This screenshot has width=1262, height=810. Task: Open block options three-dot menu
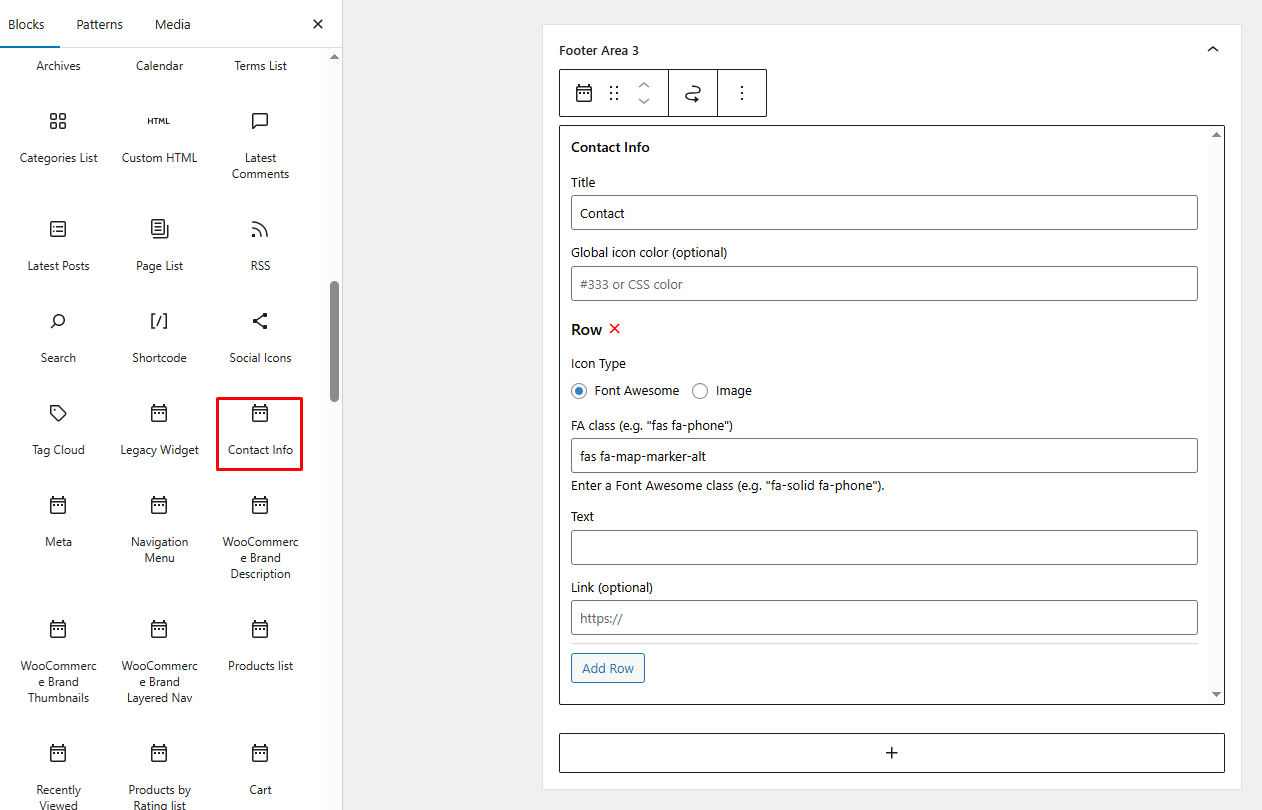coord(742,93)
